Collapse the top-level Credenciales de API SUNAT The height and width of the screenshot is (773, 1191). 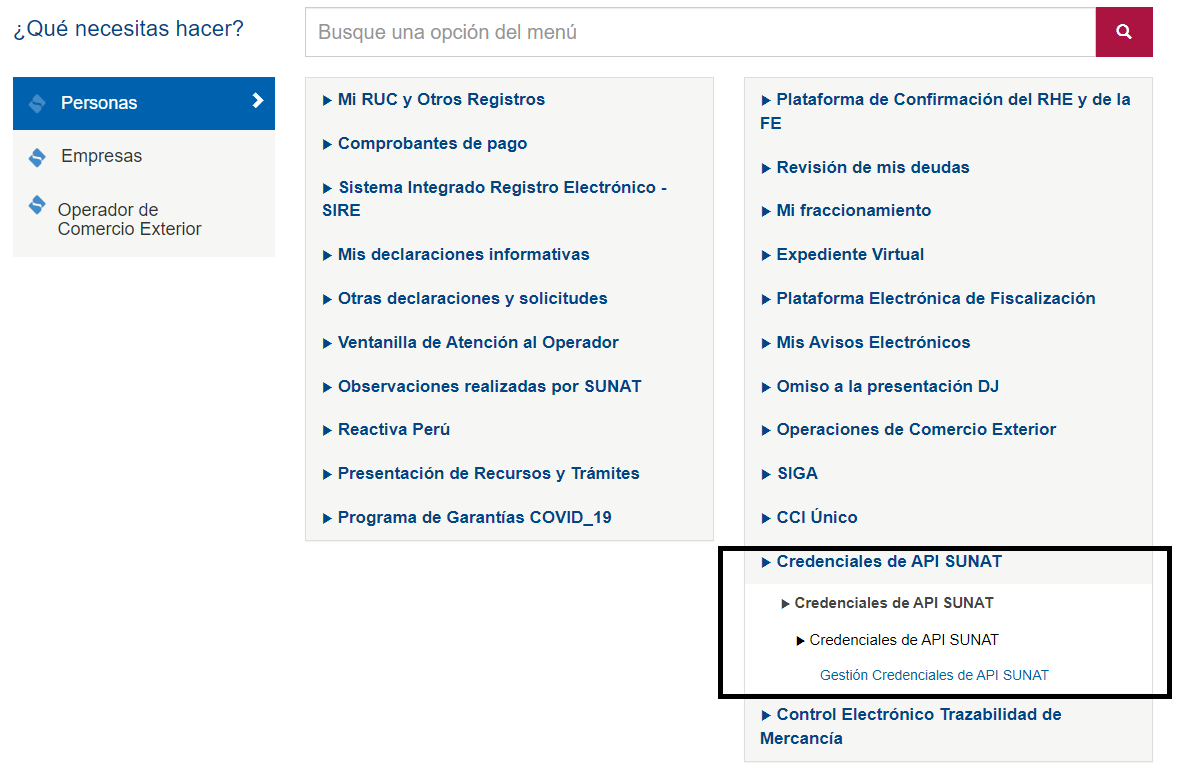881,561
